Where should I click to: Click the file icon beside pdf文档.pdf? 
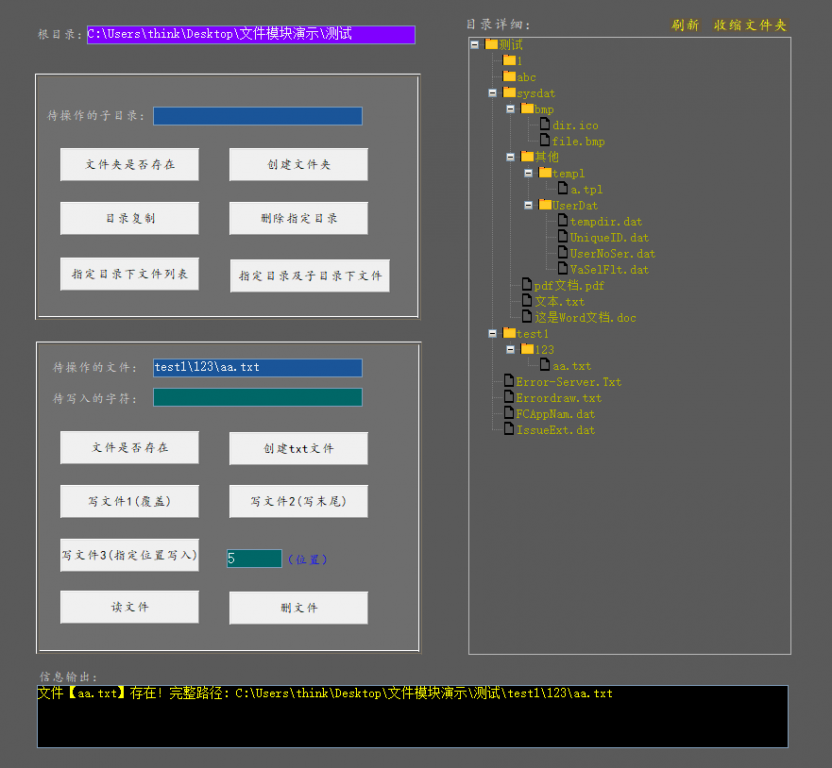tap(527, 284)
